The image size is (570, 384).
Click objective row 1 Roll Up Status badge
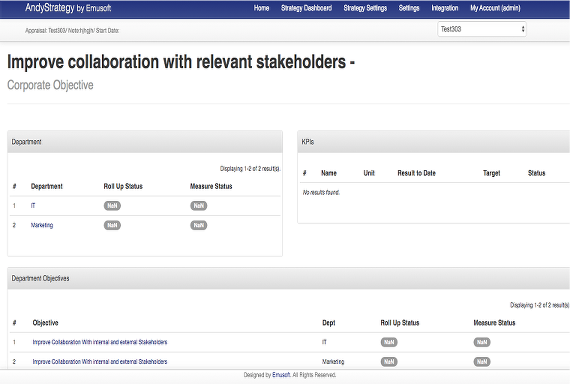coord(389,342)
